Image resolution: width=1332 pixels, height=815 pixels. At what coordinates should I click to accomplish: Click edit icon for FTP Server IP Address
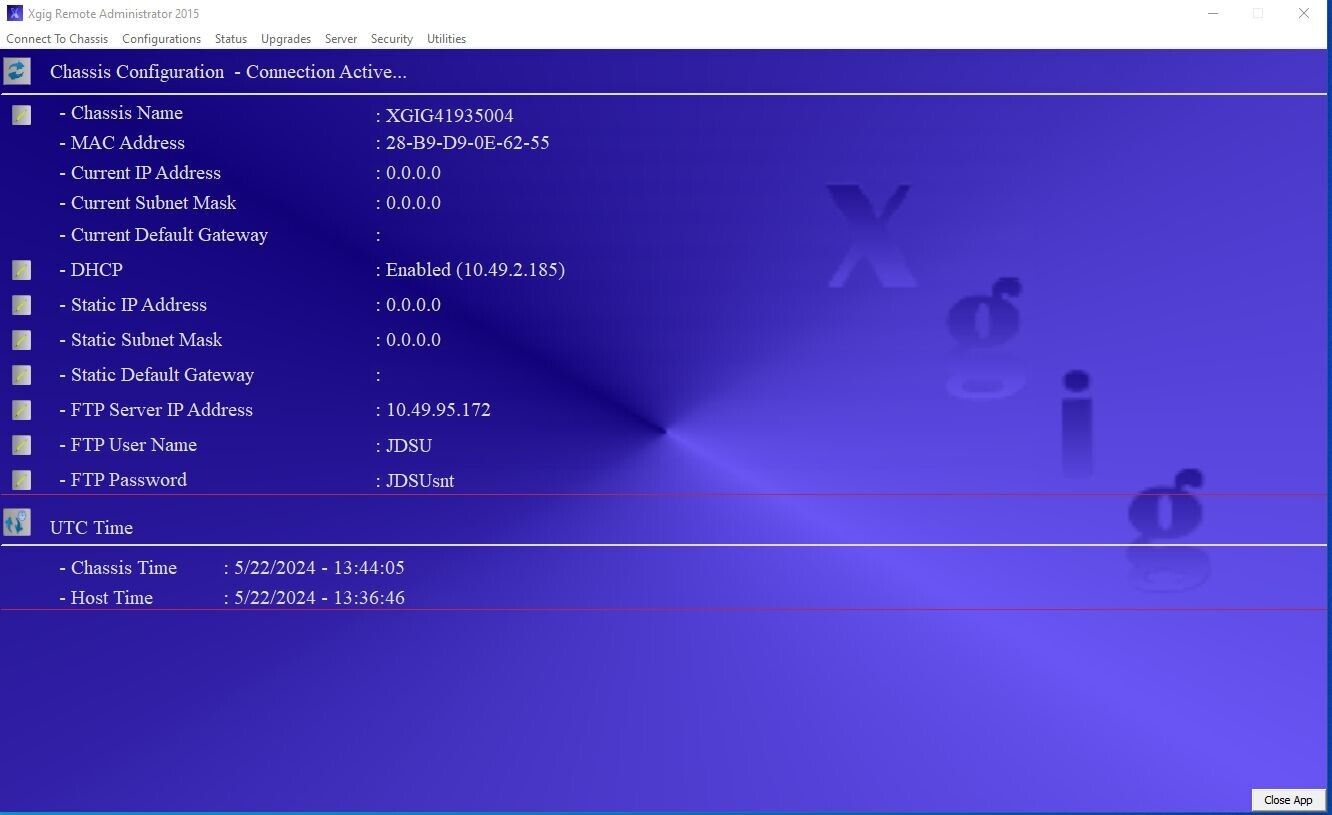pos(21,410)
